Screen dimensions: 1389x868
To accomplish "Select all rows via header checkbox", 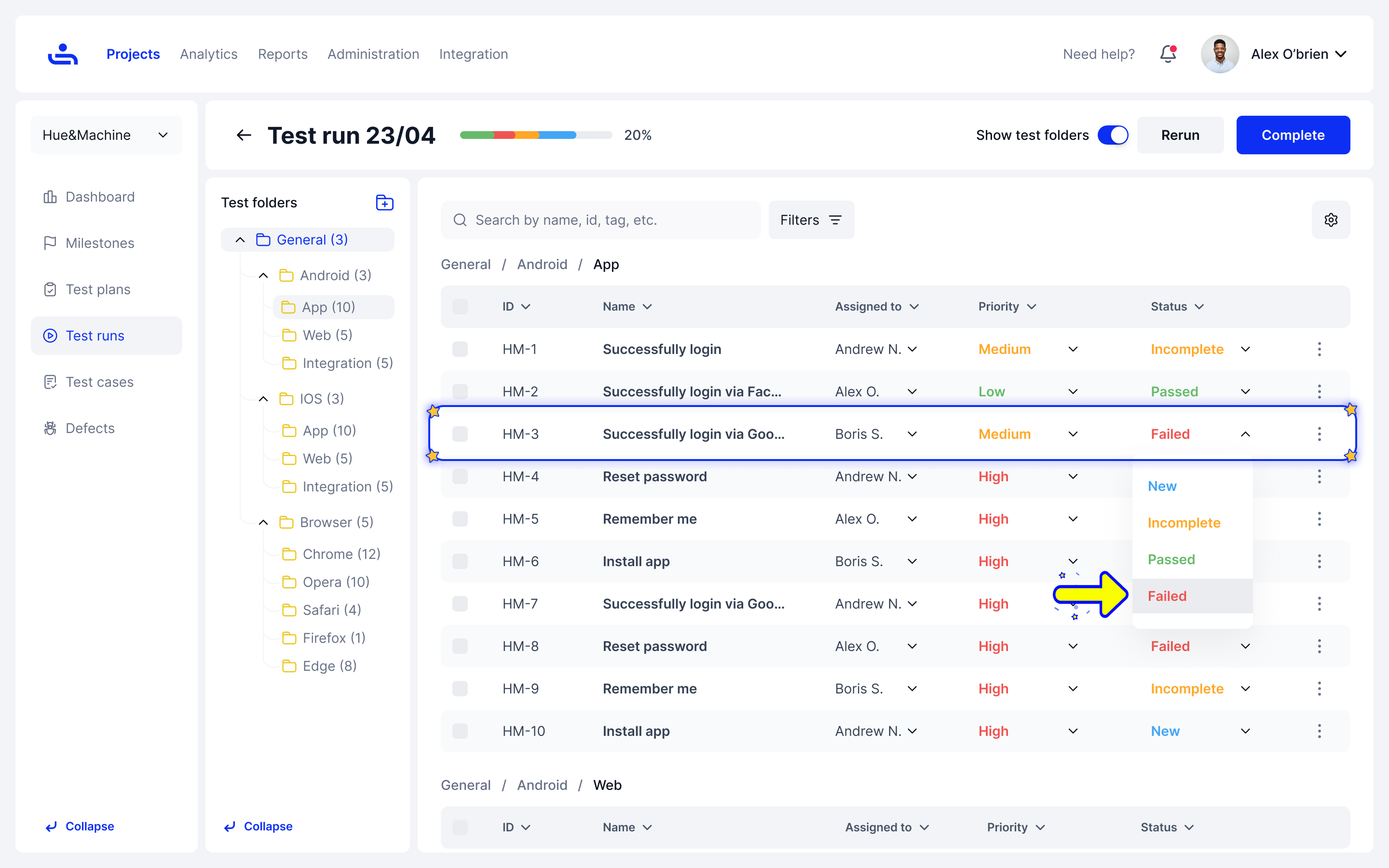I will pyautogui.click(x=460, y=307).
